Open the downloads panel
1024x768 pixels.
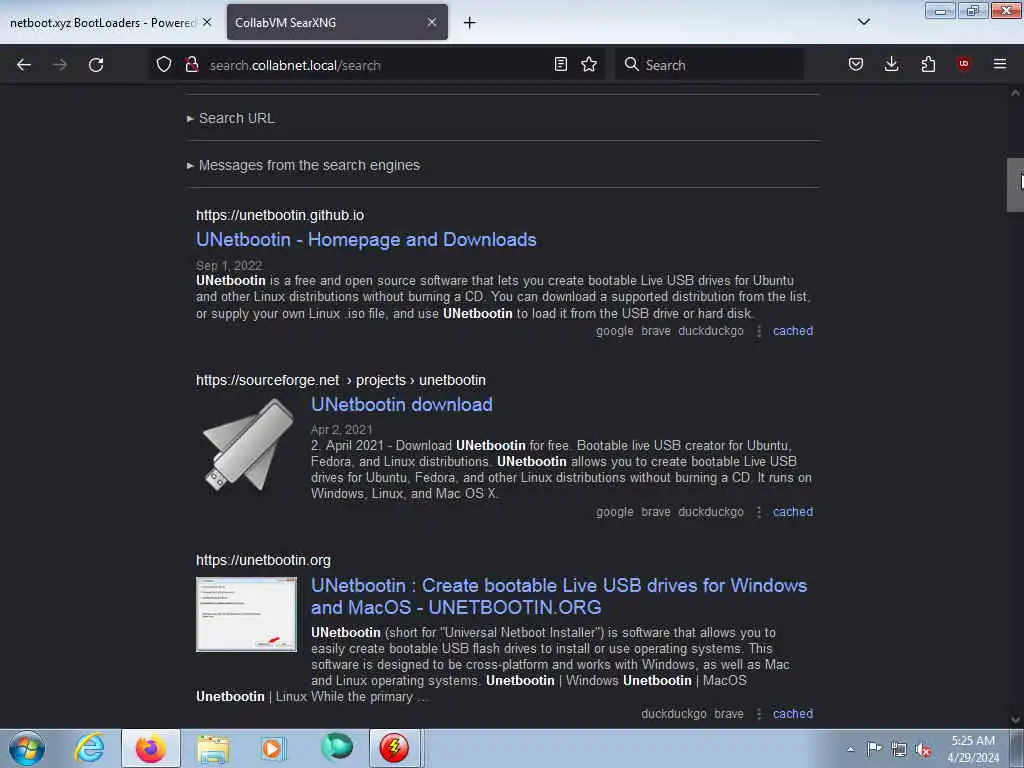(891, 64)
